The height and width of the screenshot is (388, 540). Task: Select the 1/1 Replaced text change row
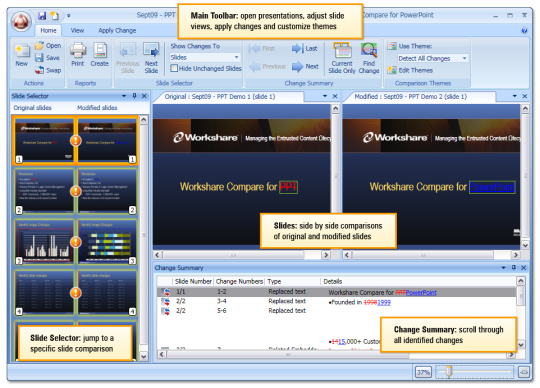336,292
